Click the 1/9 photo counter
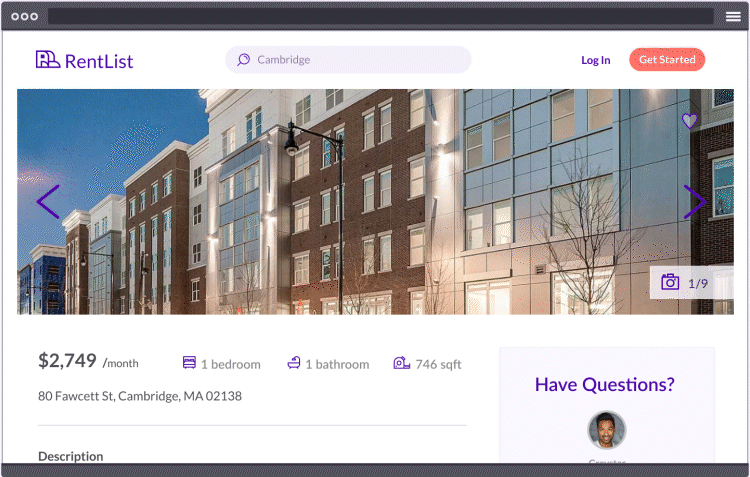The height and width of the screenshot is (477, 750). coord(698,284)
